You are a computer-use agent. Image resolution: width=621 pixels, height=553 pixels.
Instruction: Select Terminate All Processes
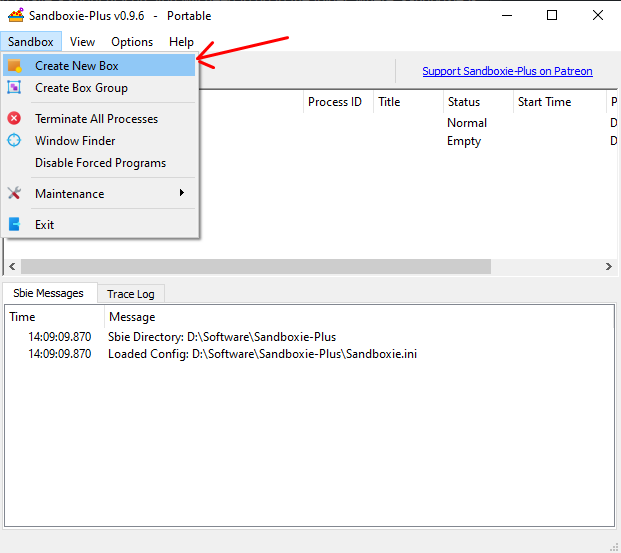tap(99, 118)
